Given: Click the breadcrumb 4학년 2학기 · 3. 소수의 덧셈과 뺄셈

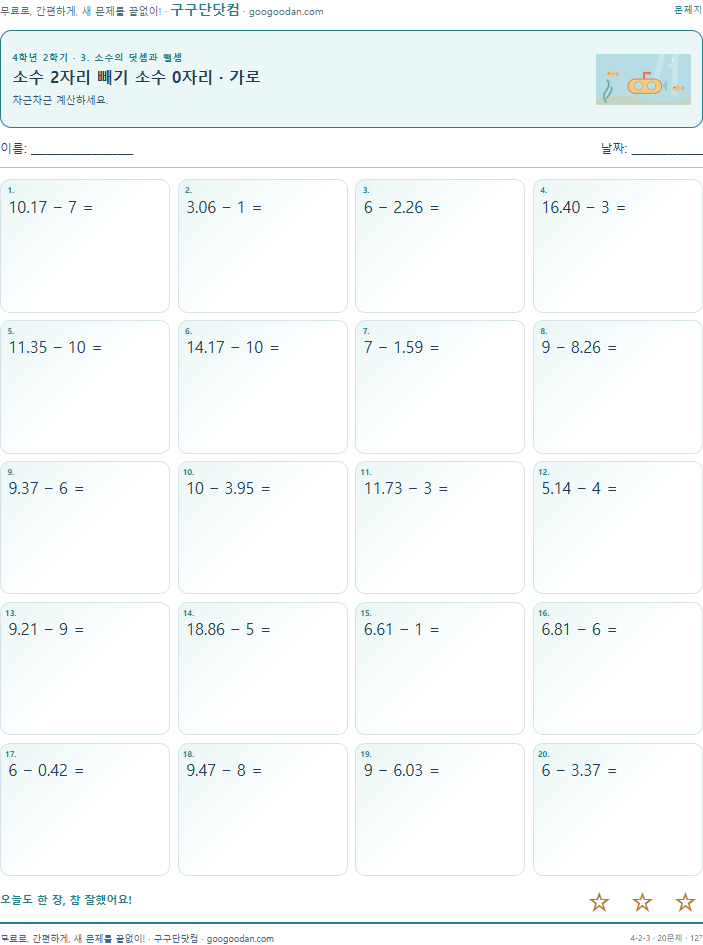Looking at the screenshot, I should coord(97,57).
